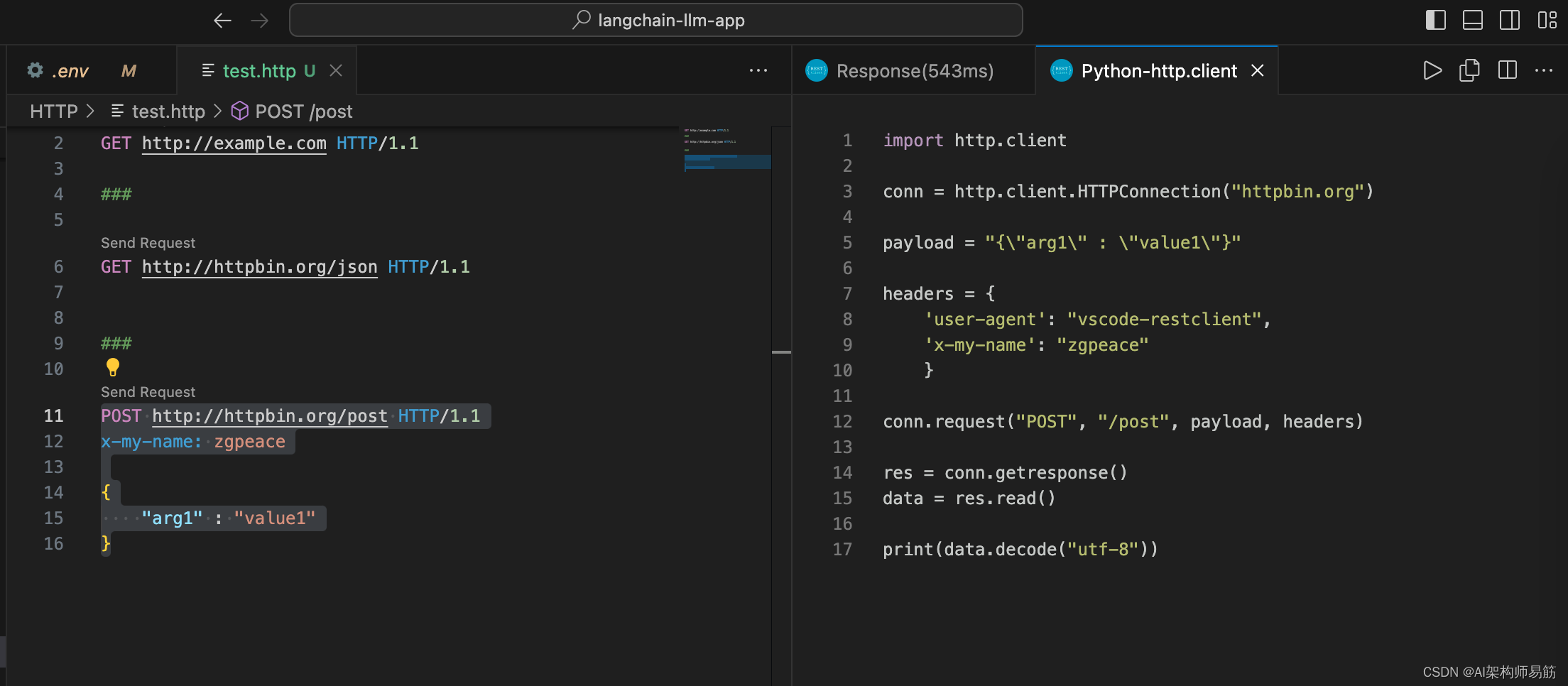This screenshot has width=1568, height=686.
Task: Click the cube symbol icon in breadcrumb
Action: [240, 111]
